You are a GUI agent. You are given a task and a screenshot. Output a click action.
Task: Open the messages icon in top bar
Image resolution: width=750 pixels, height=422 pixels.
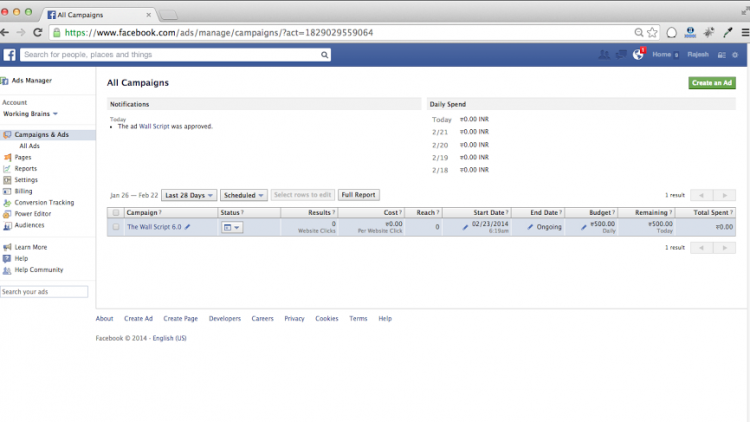pos(621,55)
